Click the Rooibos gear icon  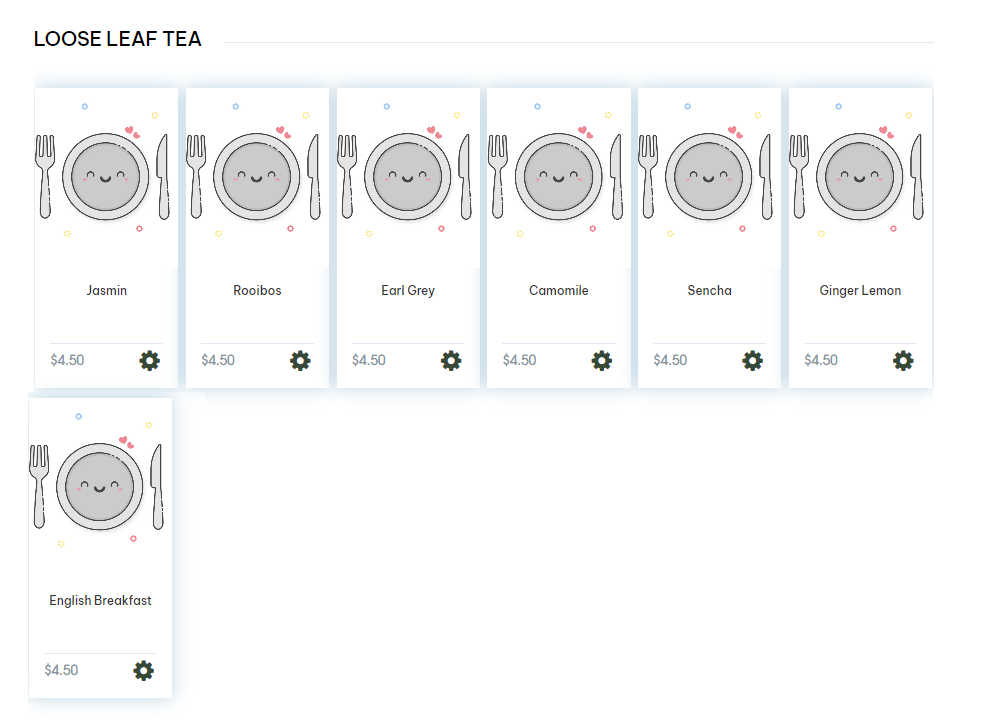(300, 360)
